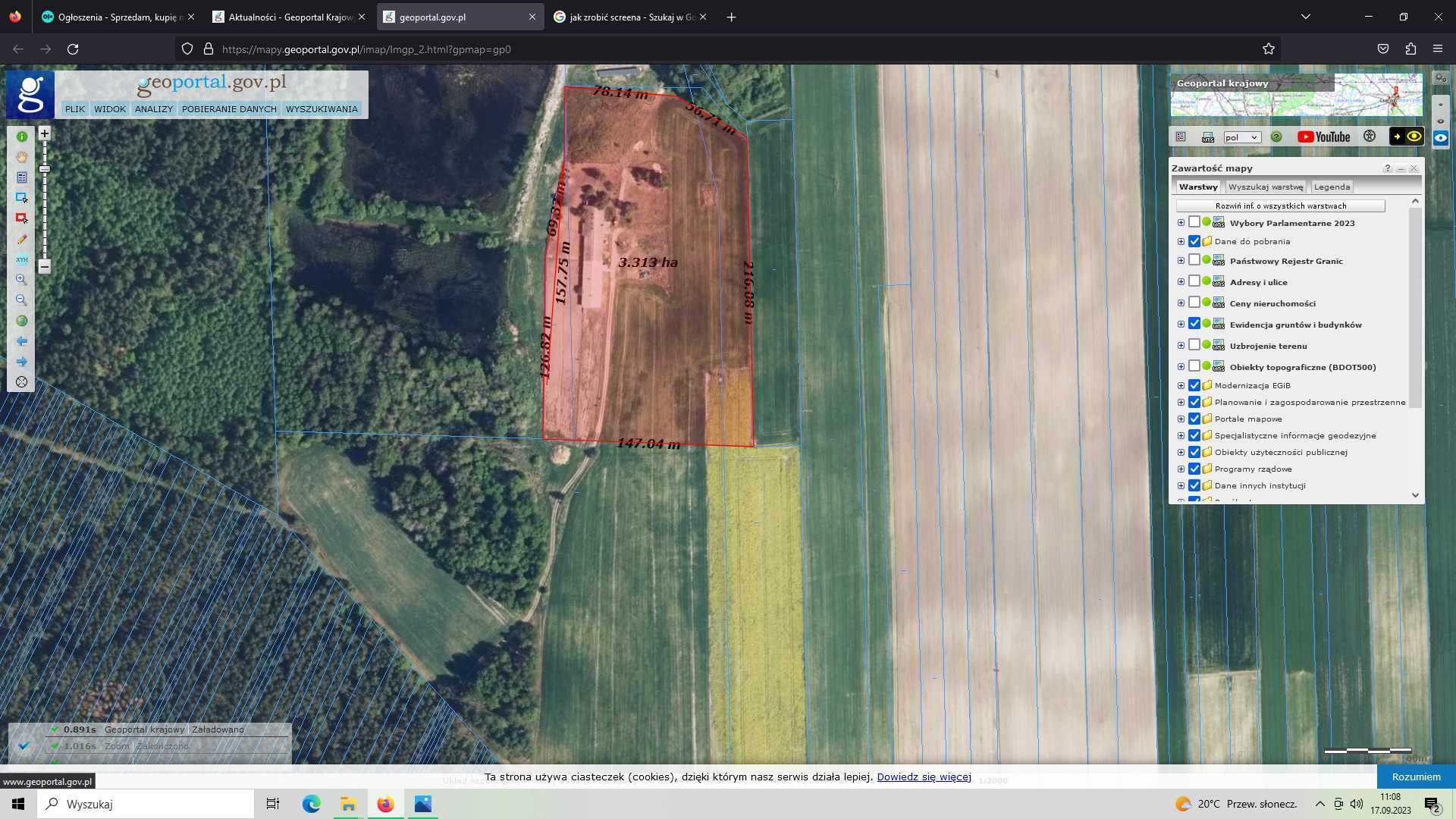Enable the Adresy i ulice layer
The height and width of the screenshot is (819, 1456).
point(1194,281)
